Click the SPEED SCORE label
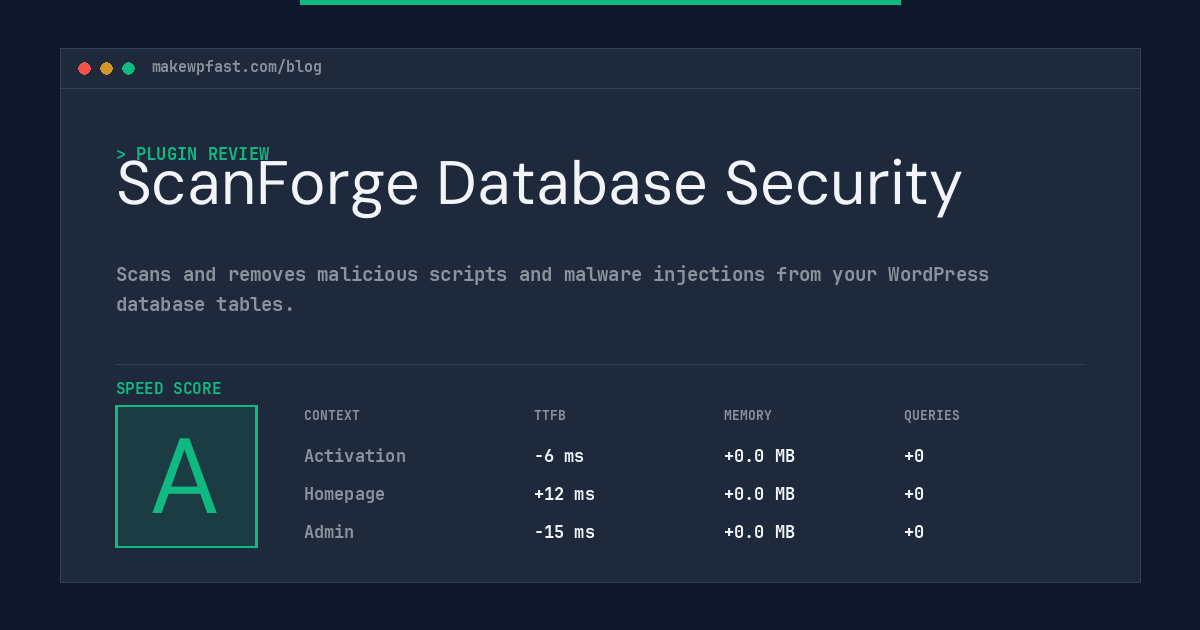The width and height of the screenshot is (1200, 630). click(169, 389)
